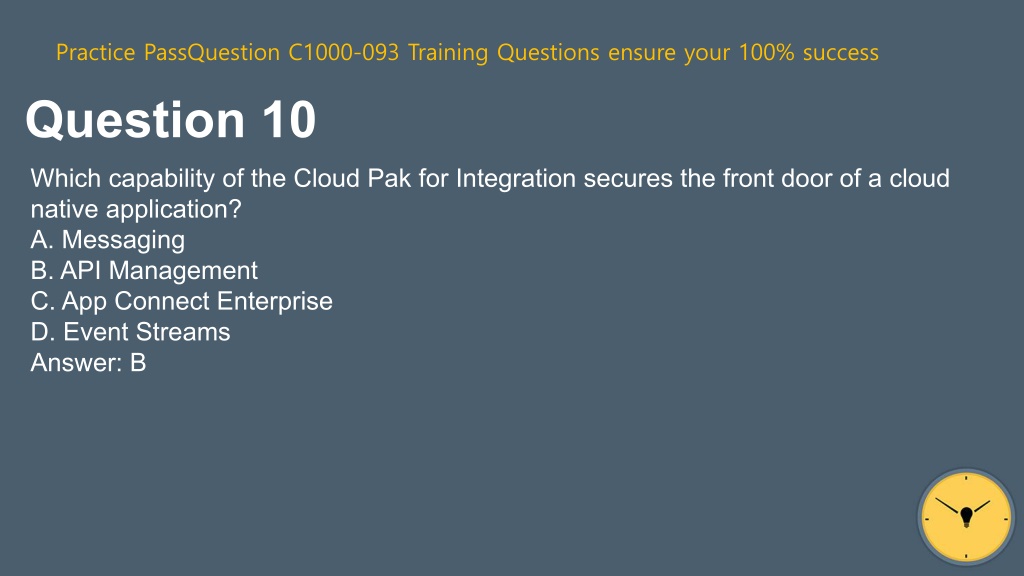Click the word "Practice" starting the banner

coord(95,52)
